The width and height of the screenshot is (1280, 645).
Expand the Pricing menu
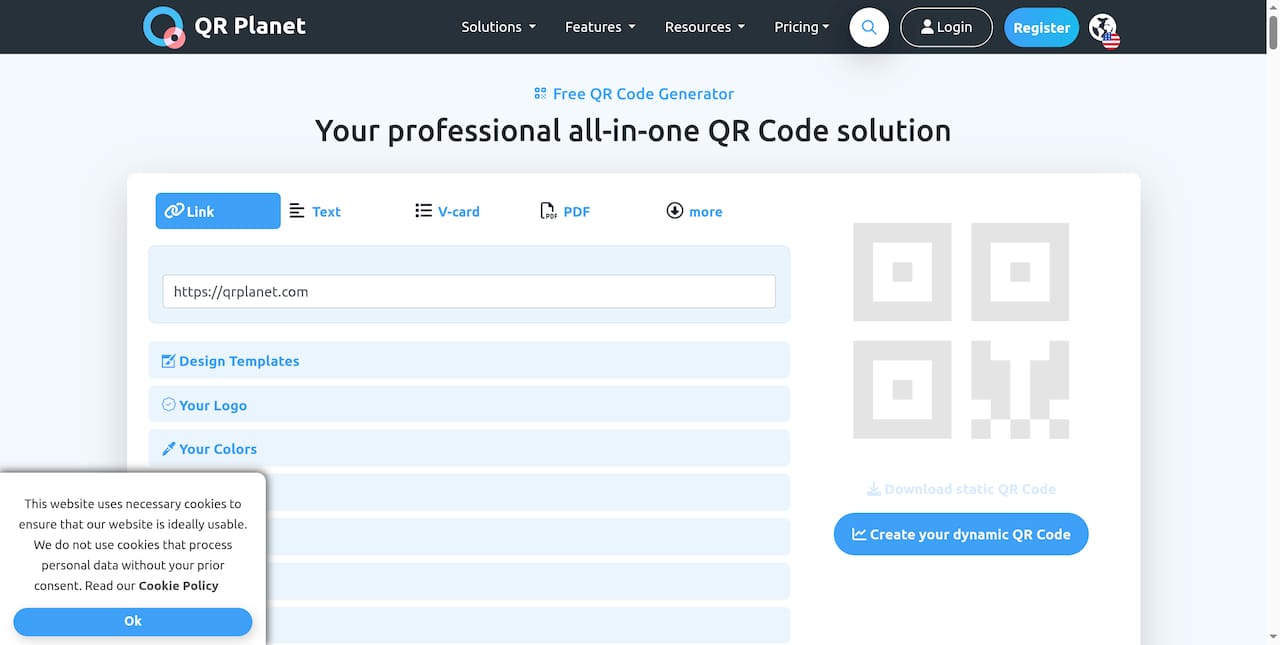point(801,27)
